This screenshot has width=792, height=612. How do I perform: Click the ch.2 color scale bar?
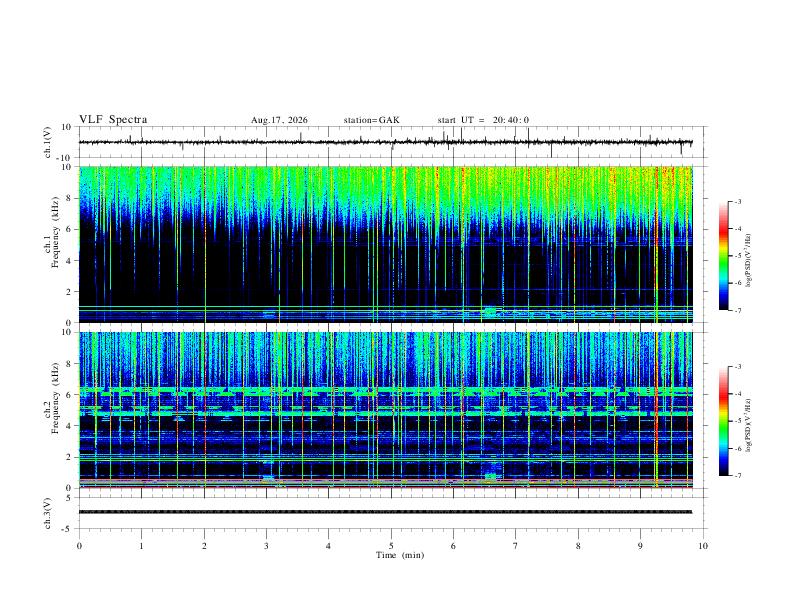tap(723, 421)
